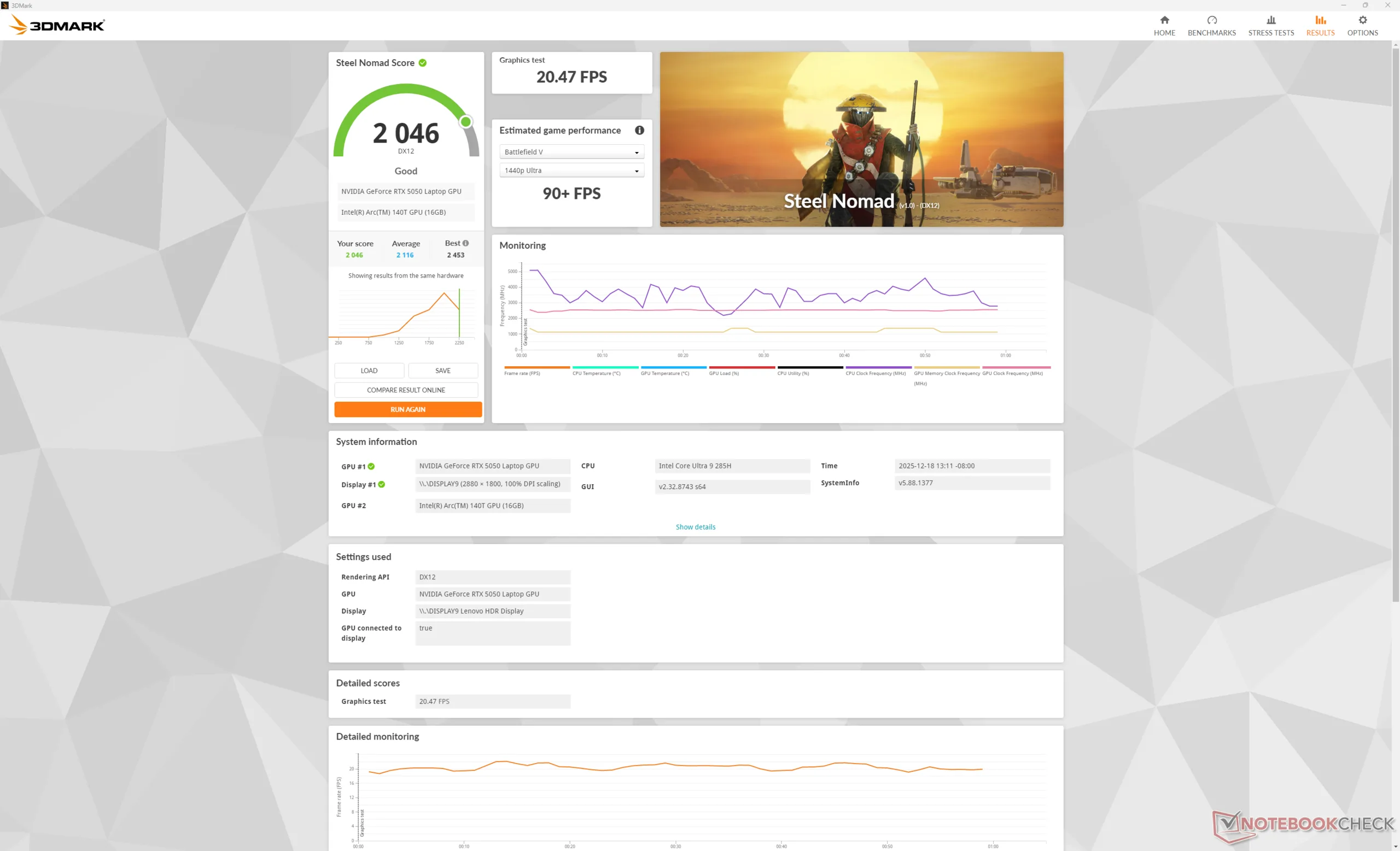Open Stress Tests chart icon
Image resolution: width=1400 pixels, height=851 pixels.
coord(1270,20)
